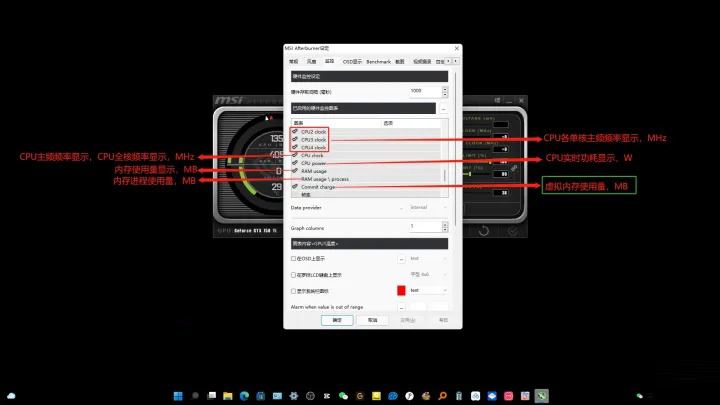Open the WeChat icon in the taskbar
720x405 pixels.
(343, 396)
